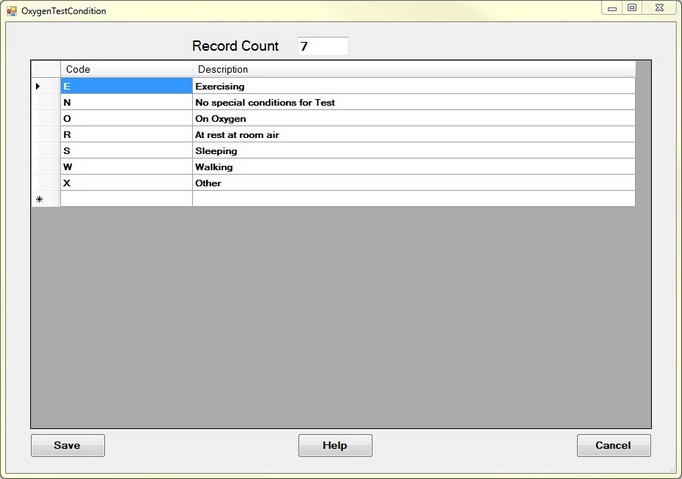Click the OxygenTestCondition window title icon
The width and height of the screenshot is (682, 479).
(x=12, y=11)
